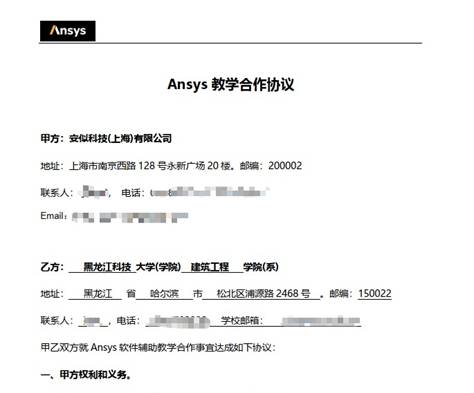Click the sentence starting 甲乙双方就 Ansys
This screenshot has width=474, height=393.
[158, 348]
